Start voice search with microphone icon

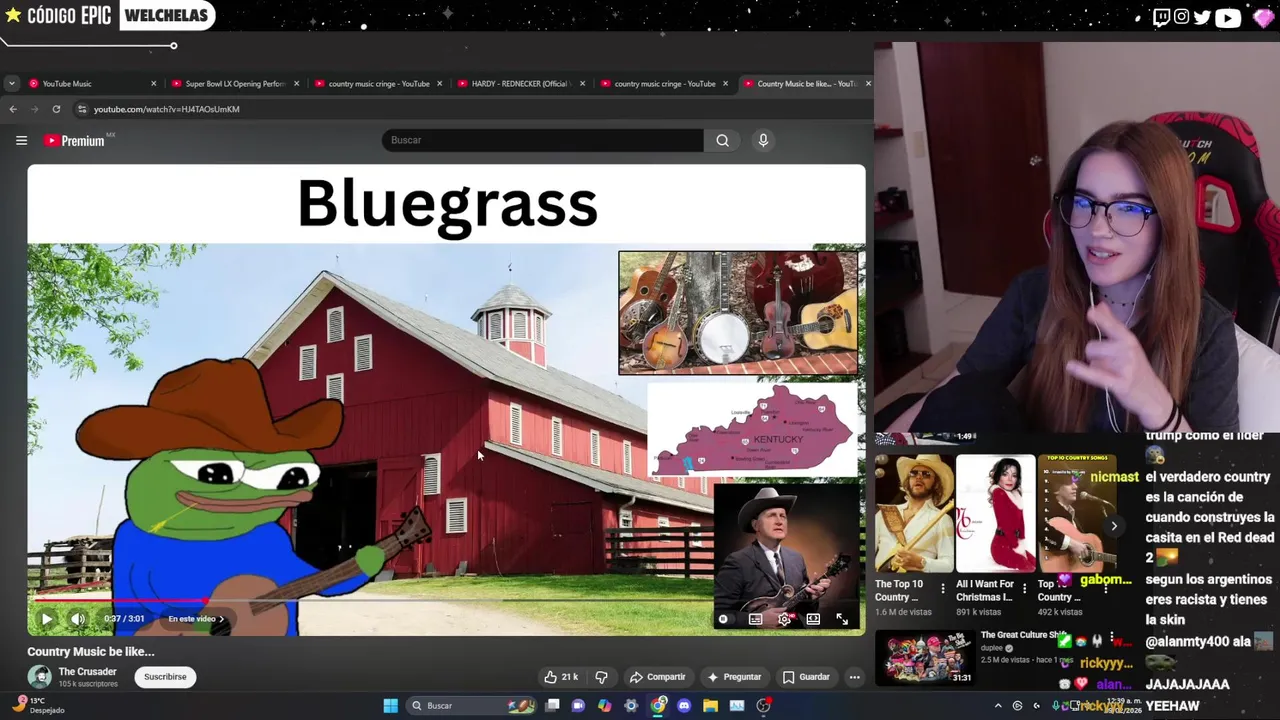coord(763,140)
